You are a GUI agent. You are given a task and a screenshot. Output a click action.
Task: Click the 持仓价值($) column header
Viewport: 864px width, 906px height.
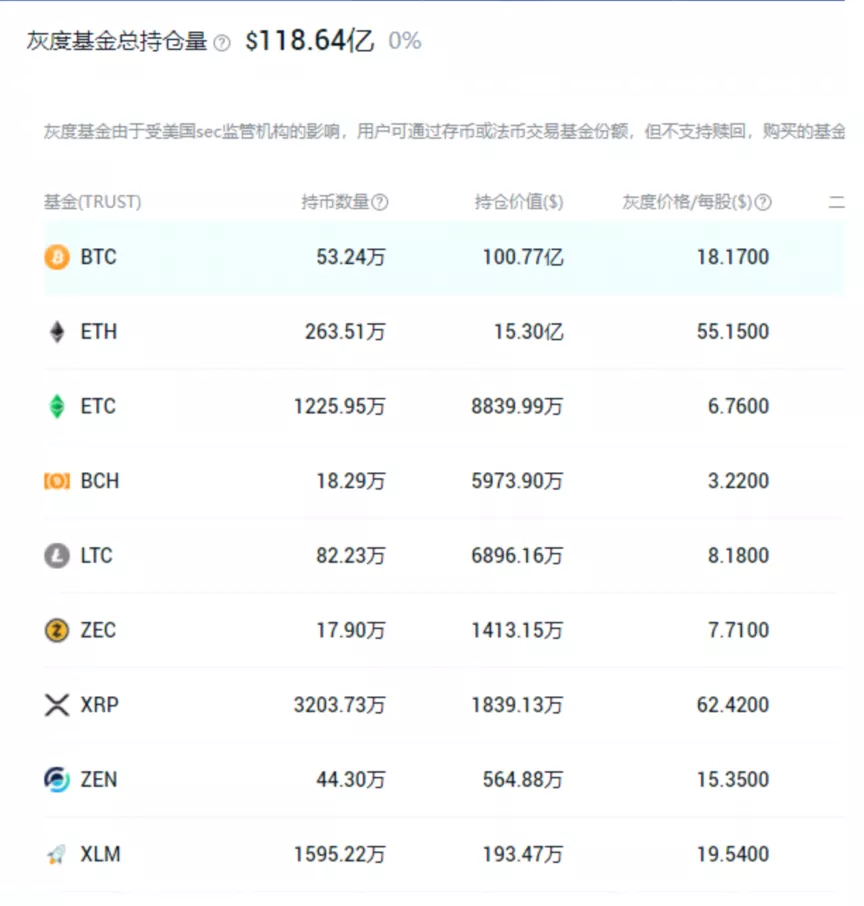(x=518, y=202)
